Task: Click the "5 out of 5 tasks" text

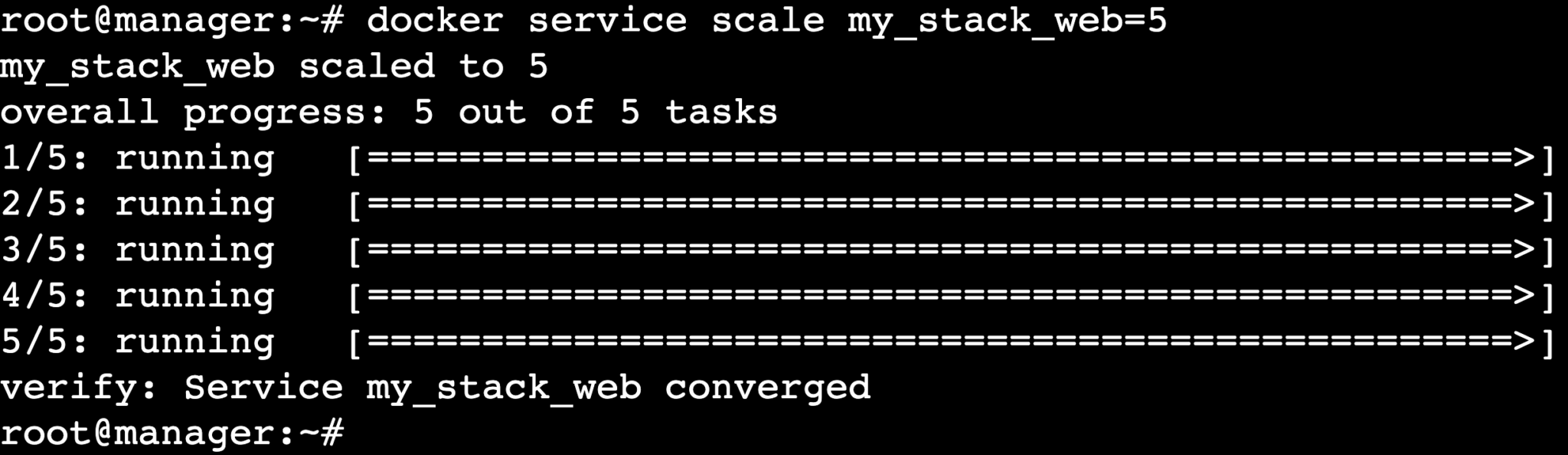Action: tap(595, 113)
